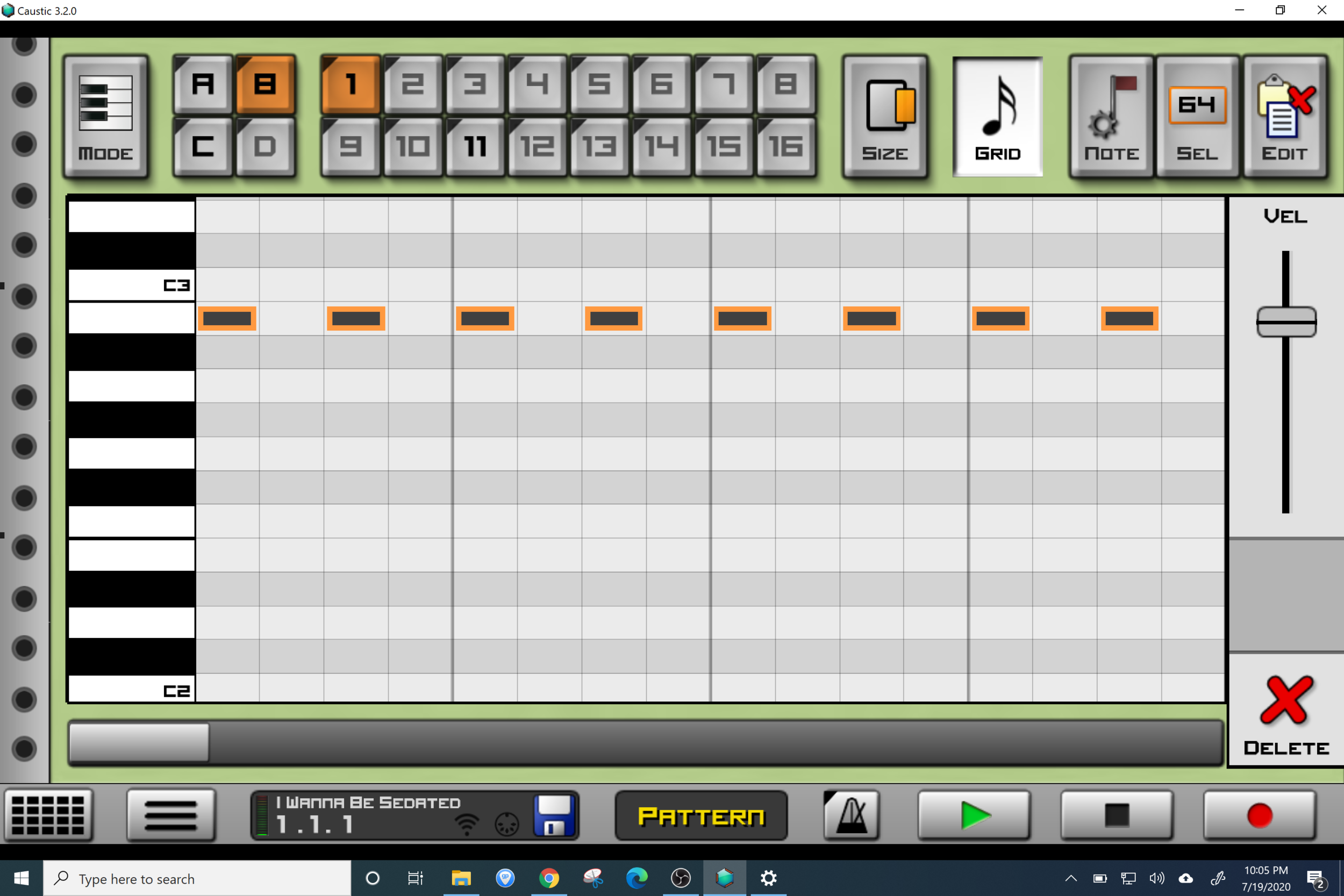This screenshot has height=896, width=1344.
Task: Select pattern bank C
Action: (203, 147)
